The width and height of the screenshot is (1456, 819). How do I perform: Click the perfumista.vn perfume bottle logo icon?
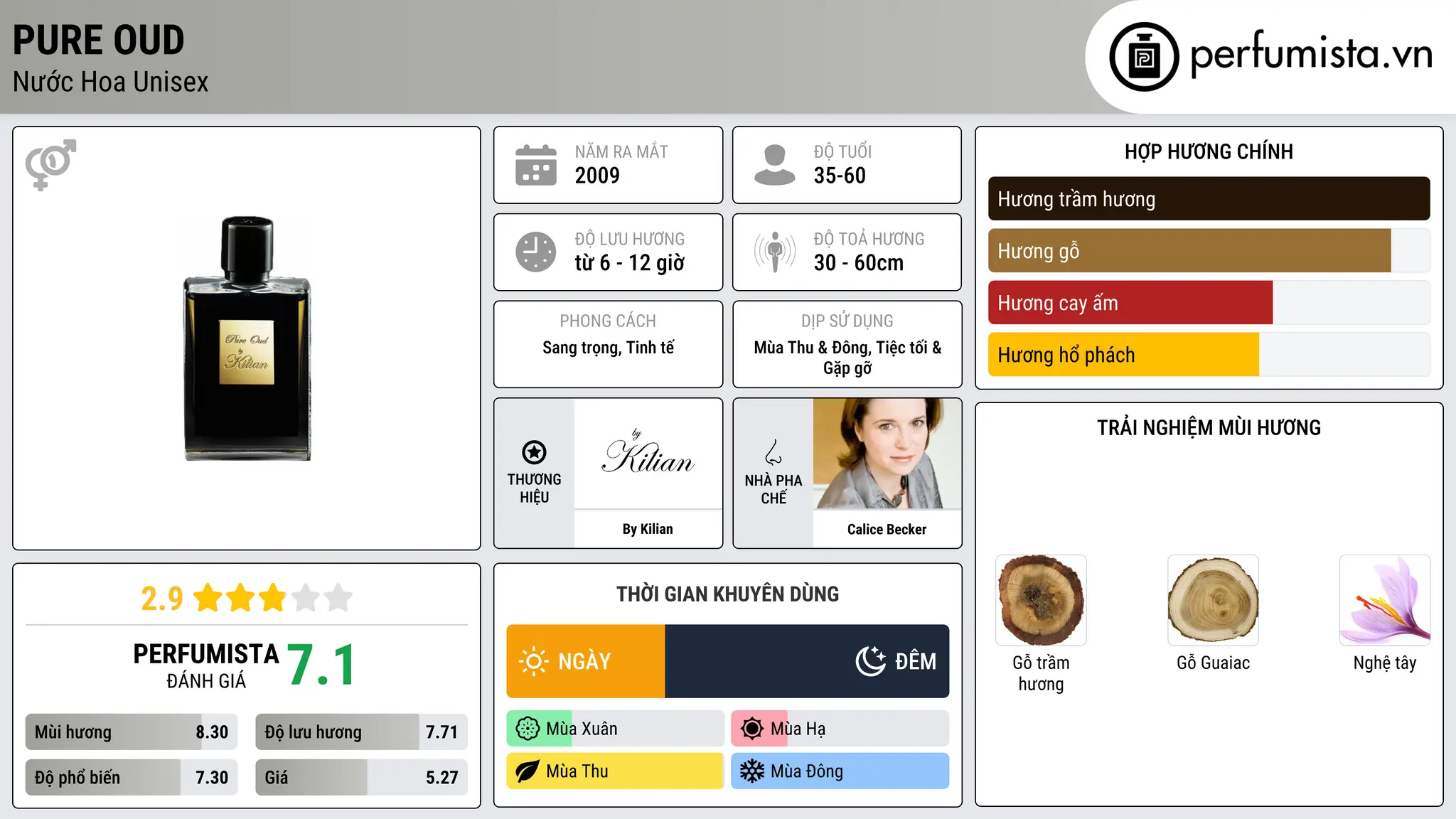point(1144,57)
